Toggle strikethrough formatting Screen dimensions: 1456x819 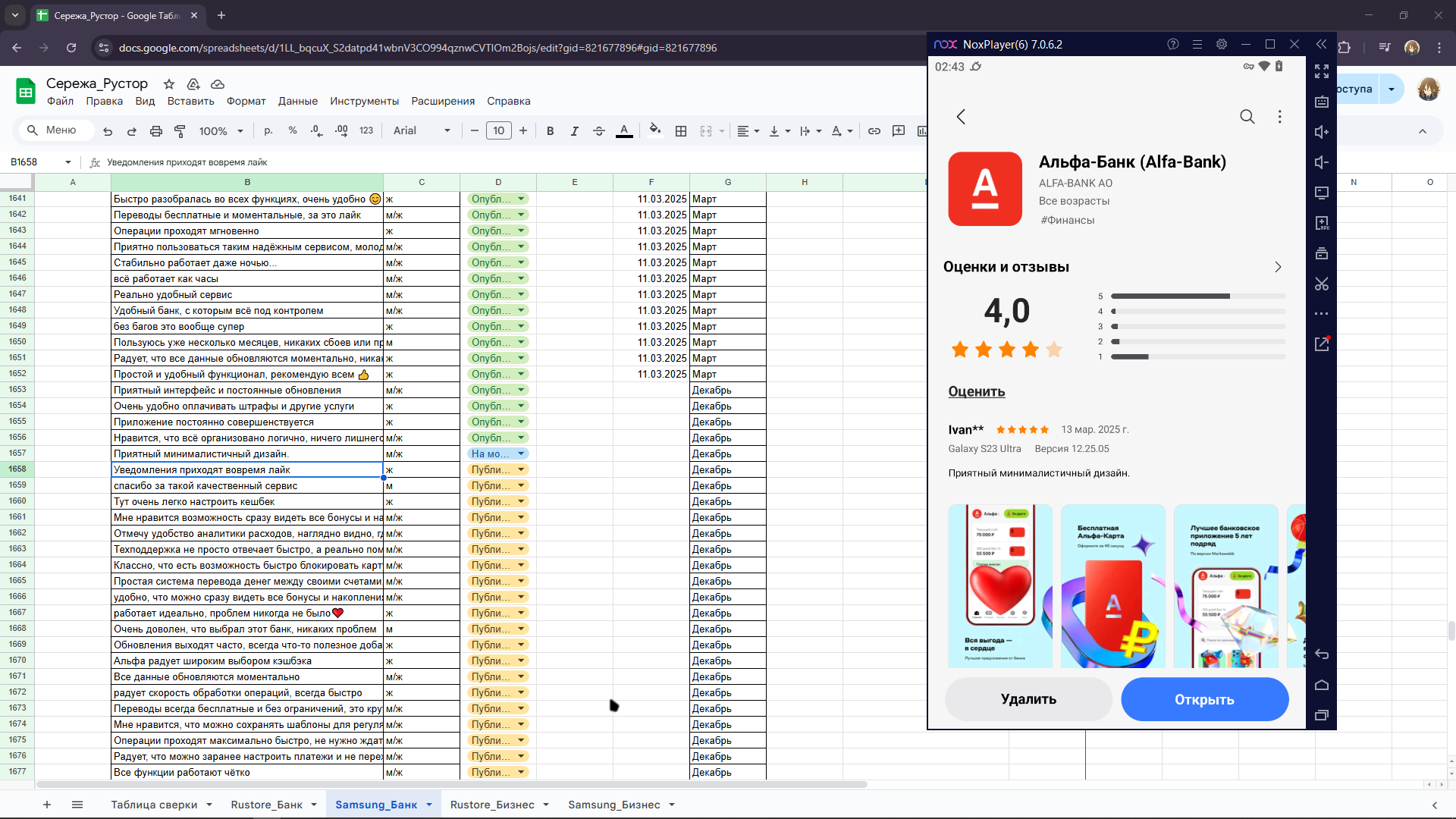(599, 131)
